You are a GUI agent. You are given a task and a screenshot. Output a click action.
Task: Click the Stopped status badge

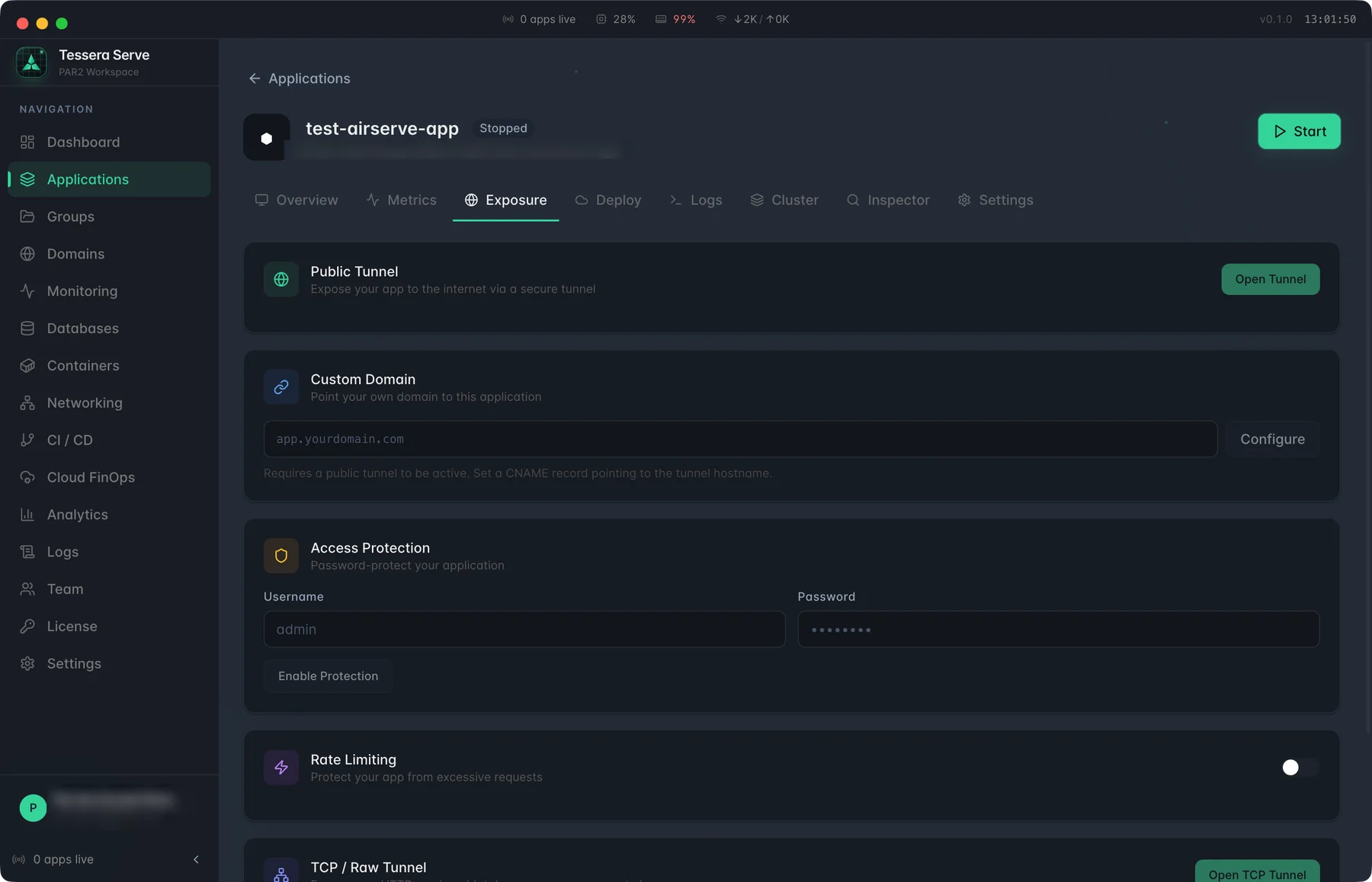[503, 129]
